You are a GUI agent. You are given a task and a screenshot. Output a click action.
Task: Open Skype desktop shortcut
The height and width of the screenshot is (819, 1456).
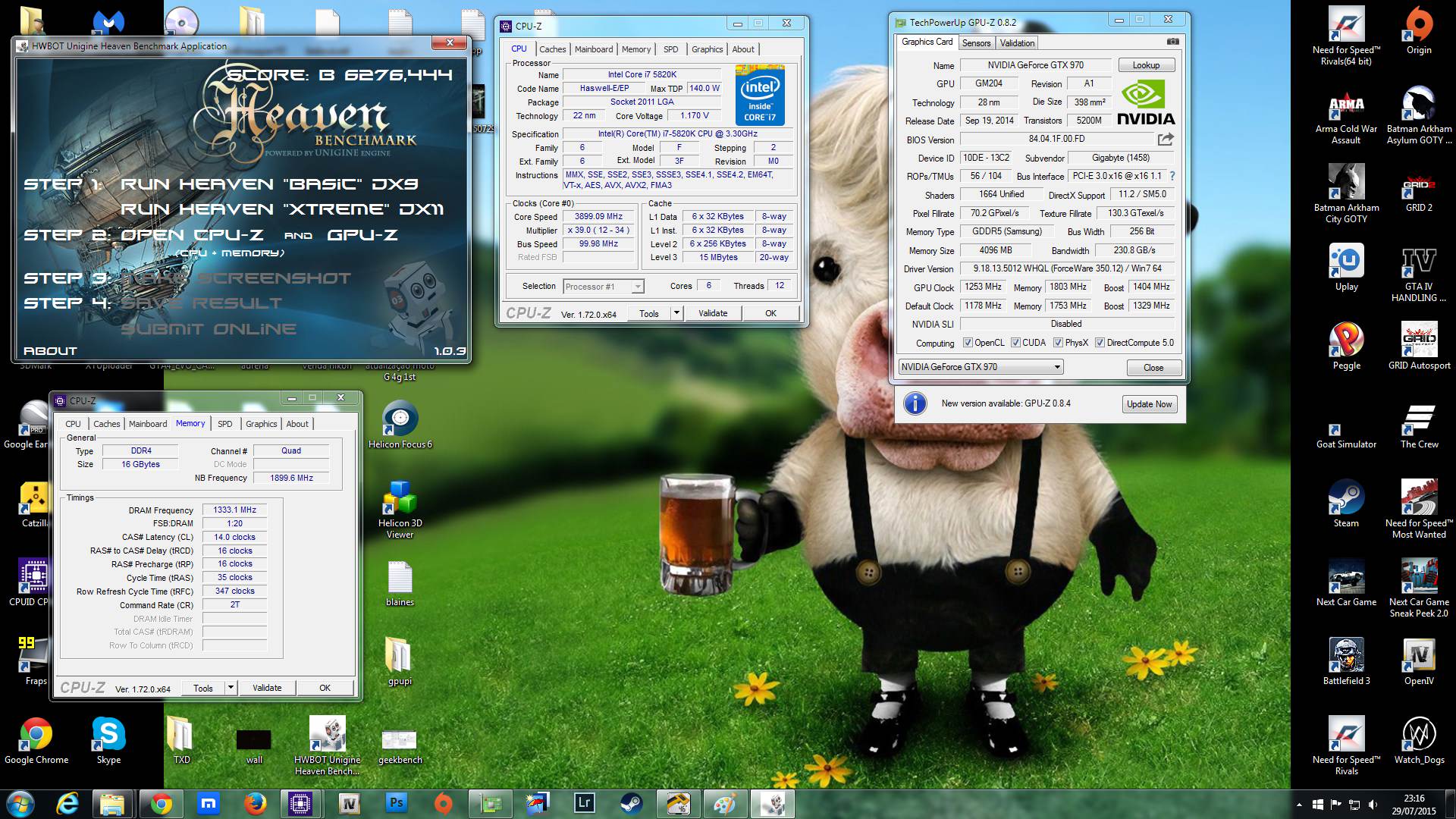click(108, 740)
